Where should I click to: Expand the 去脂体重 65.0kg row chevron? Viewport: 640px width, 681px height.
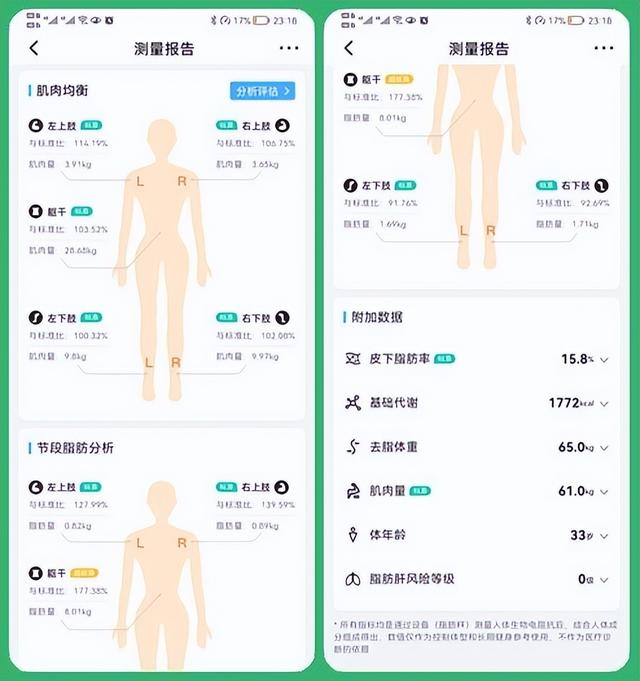click(604, 448)
